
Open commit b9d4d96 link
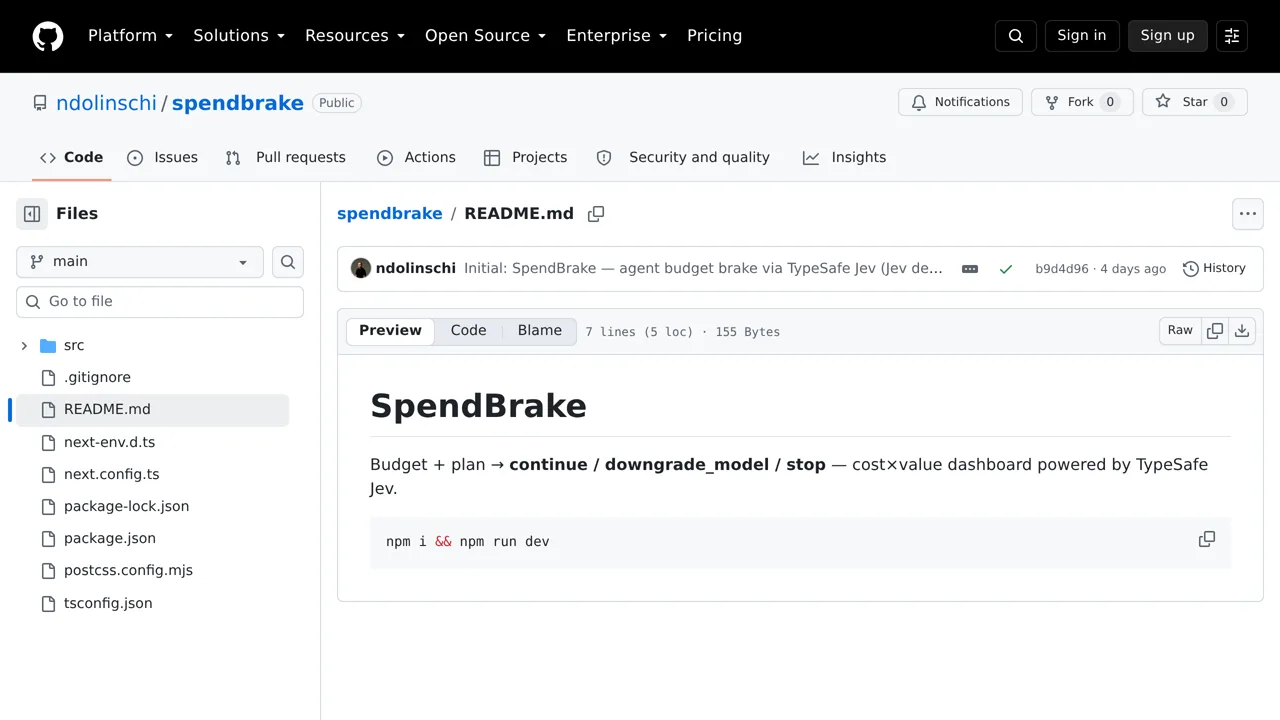1062,269
